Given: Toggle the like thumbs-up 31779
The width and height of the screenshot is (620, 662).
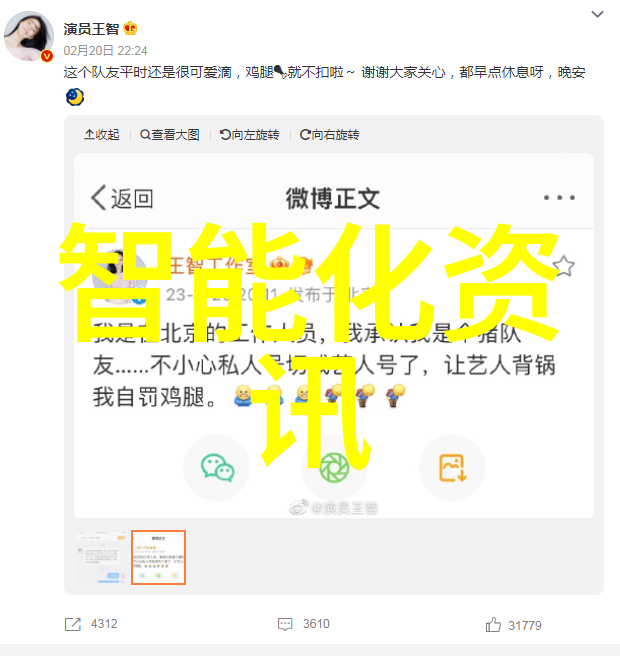Looking at the screenshot, I should point(493,624).
